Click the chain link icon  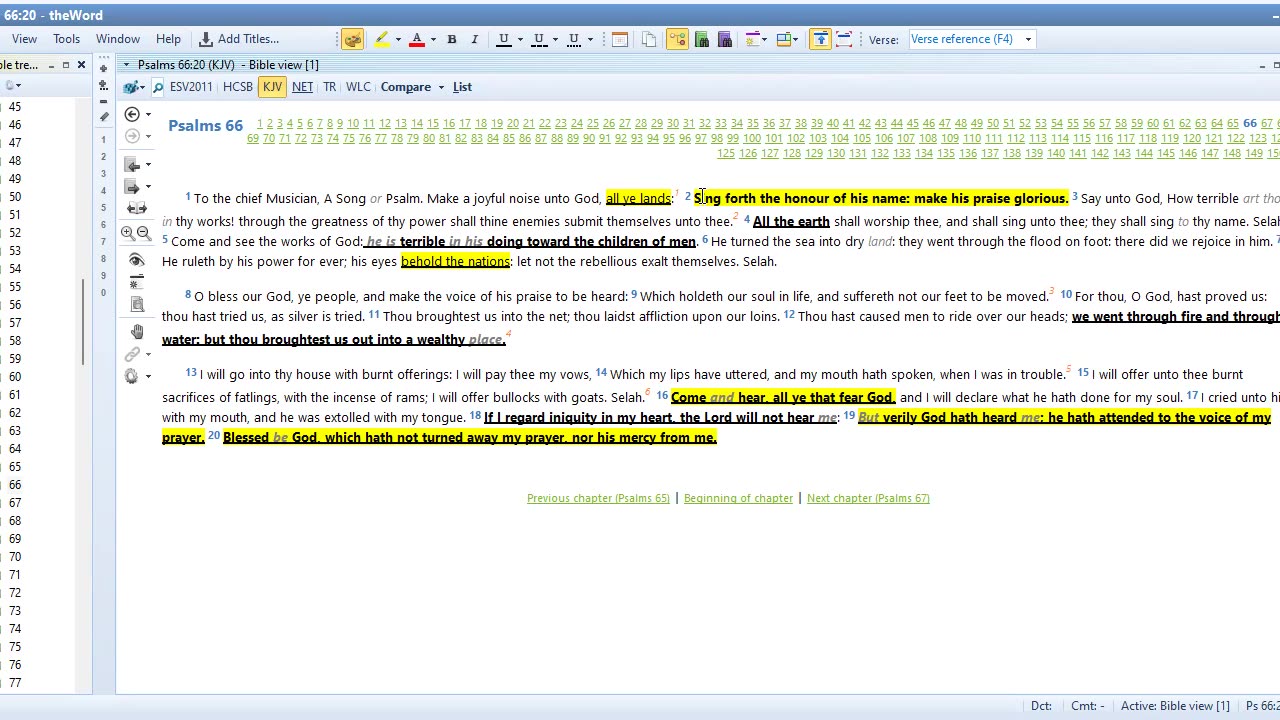(x=132, y=354)
